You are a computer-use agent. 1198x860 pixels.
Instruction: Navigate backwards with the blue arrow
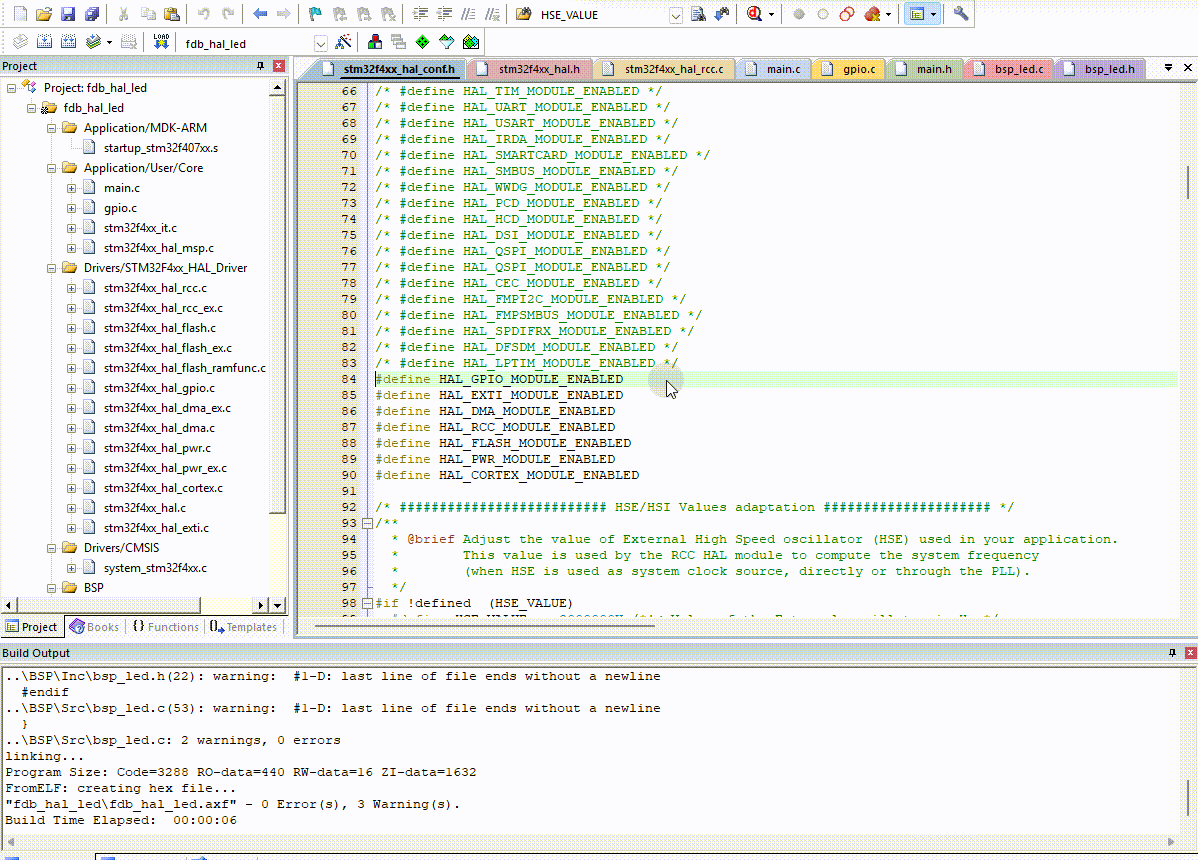point(260,14)
